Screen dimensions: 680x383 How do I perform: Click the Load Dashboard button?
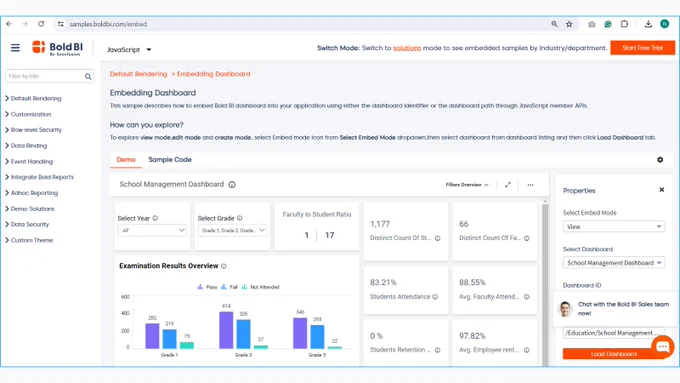[614, 354]
